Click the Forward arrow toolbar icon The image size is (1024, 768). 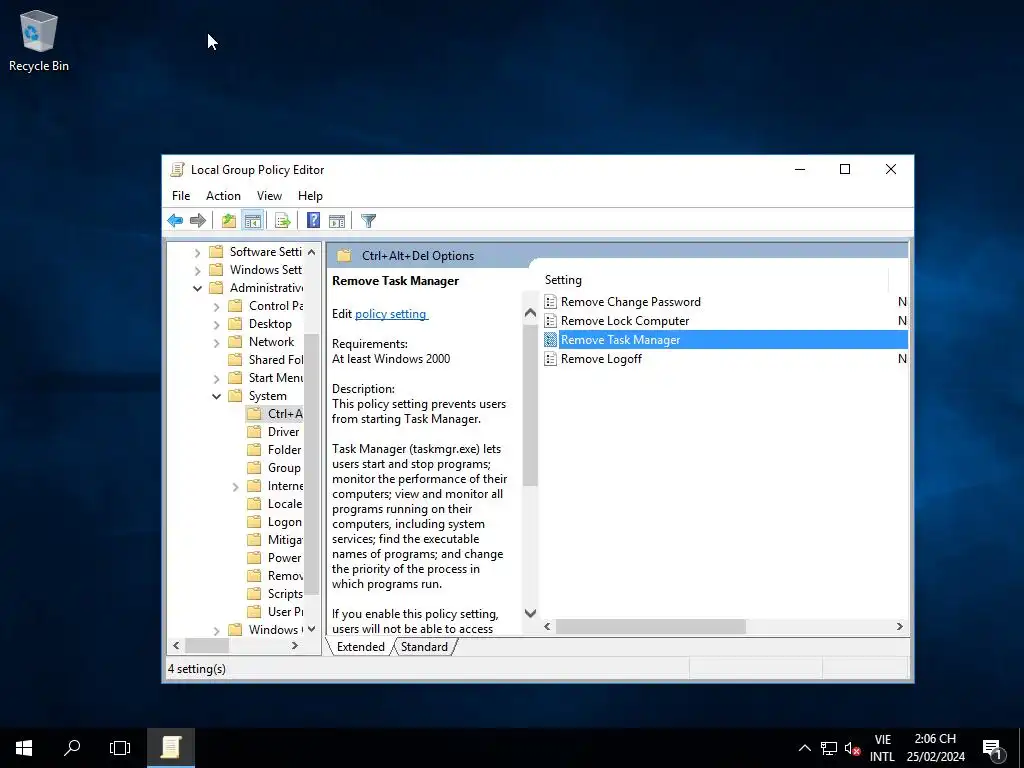point(197,221)
